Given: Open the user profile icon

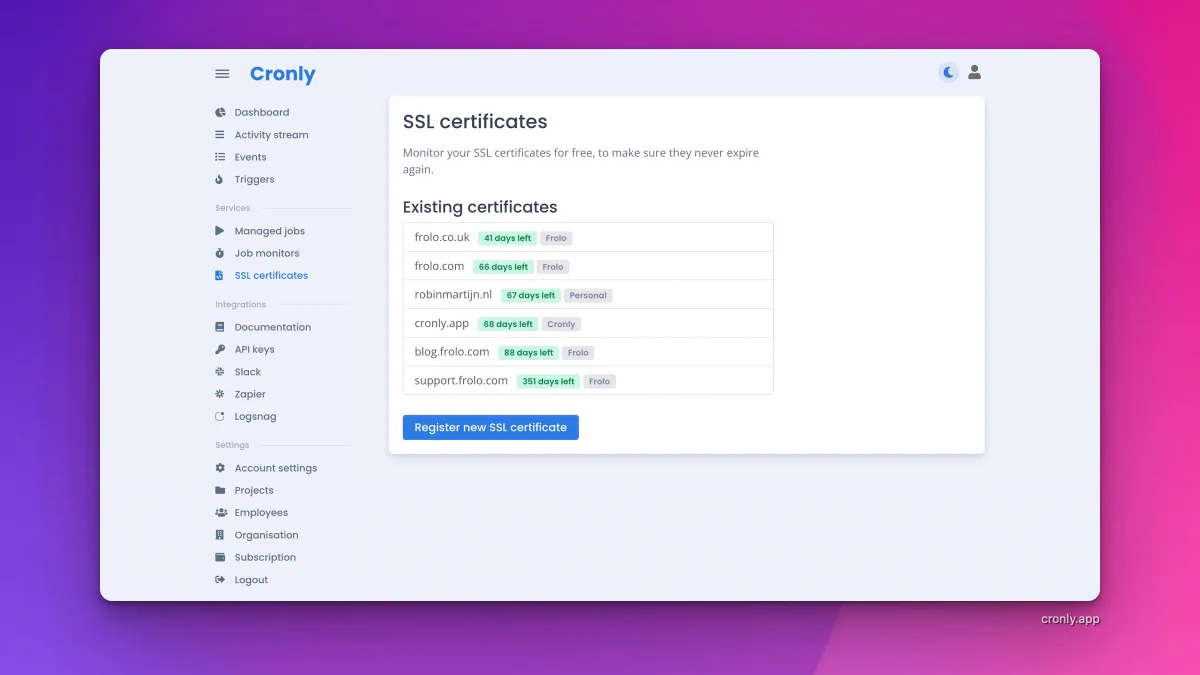Looking at the screenshot, I should pyautogui.click(x=975, y=72).
